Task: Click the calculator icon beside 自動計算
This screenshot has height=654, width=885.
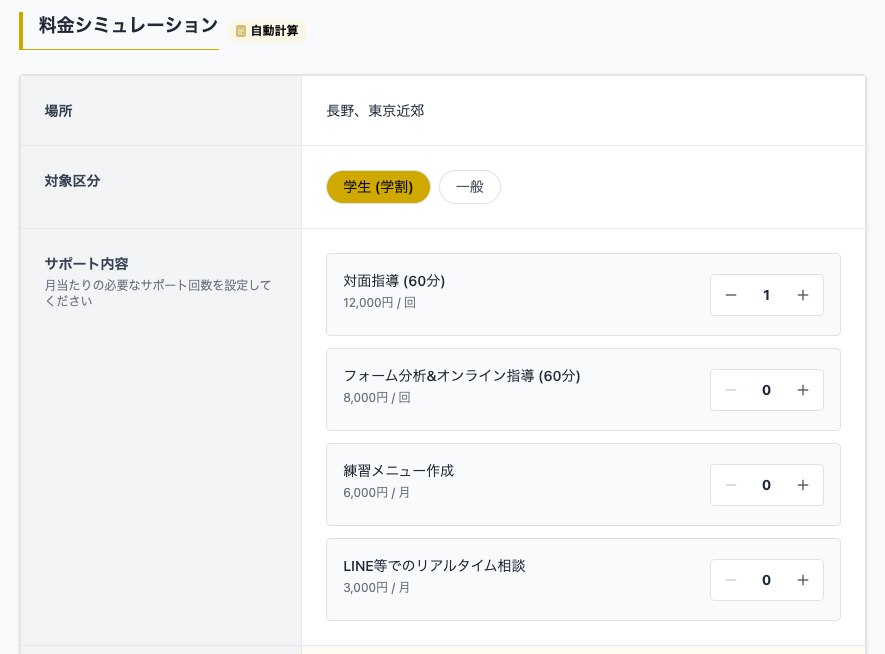Action: tap(241, 31)
